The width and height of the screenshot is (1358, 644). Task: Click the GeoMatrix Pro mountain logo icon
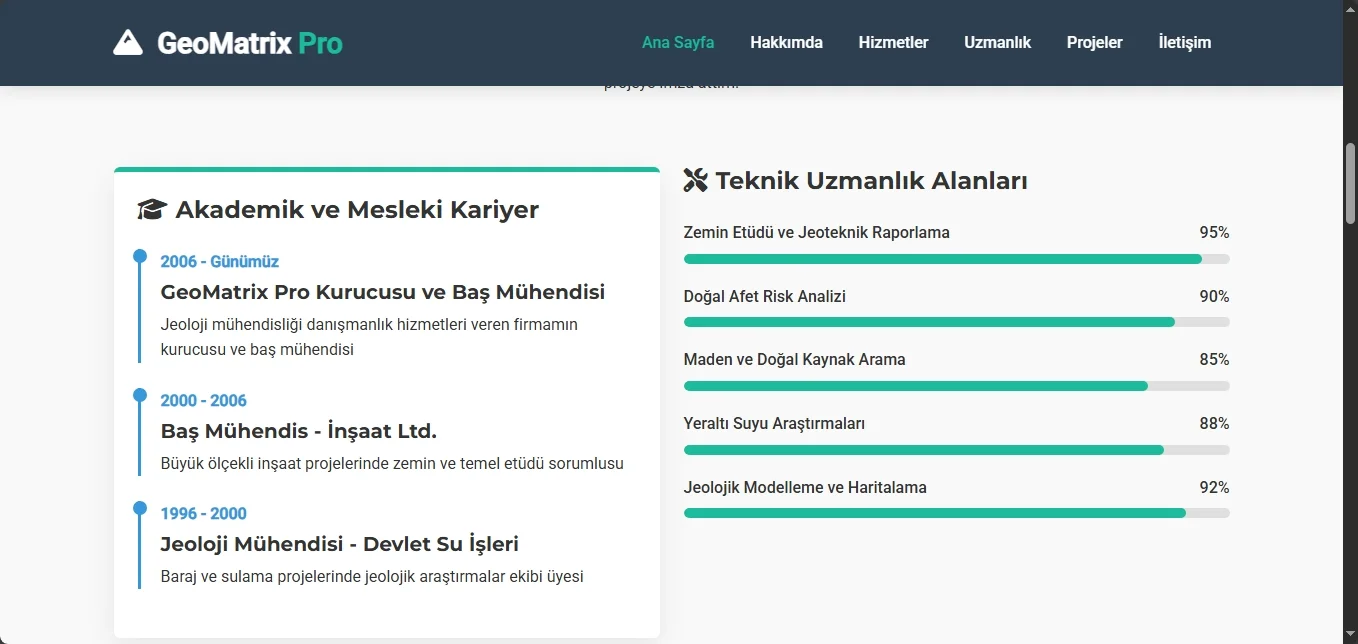[x=128, y=43]
